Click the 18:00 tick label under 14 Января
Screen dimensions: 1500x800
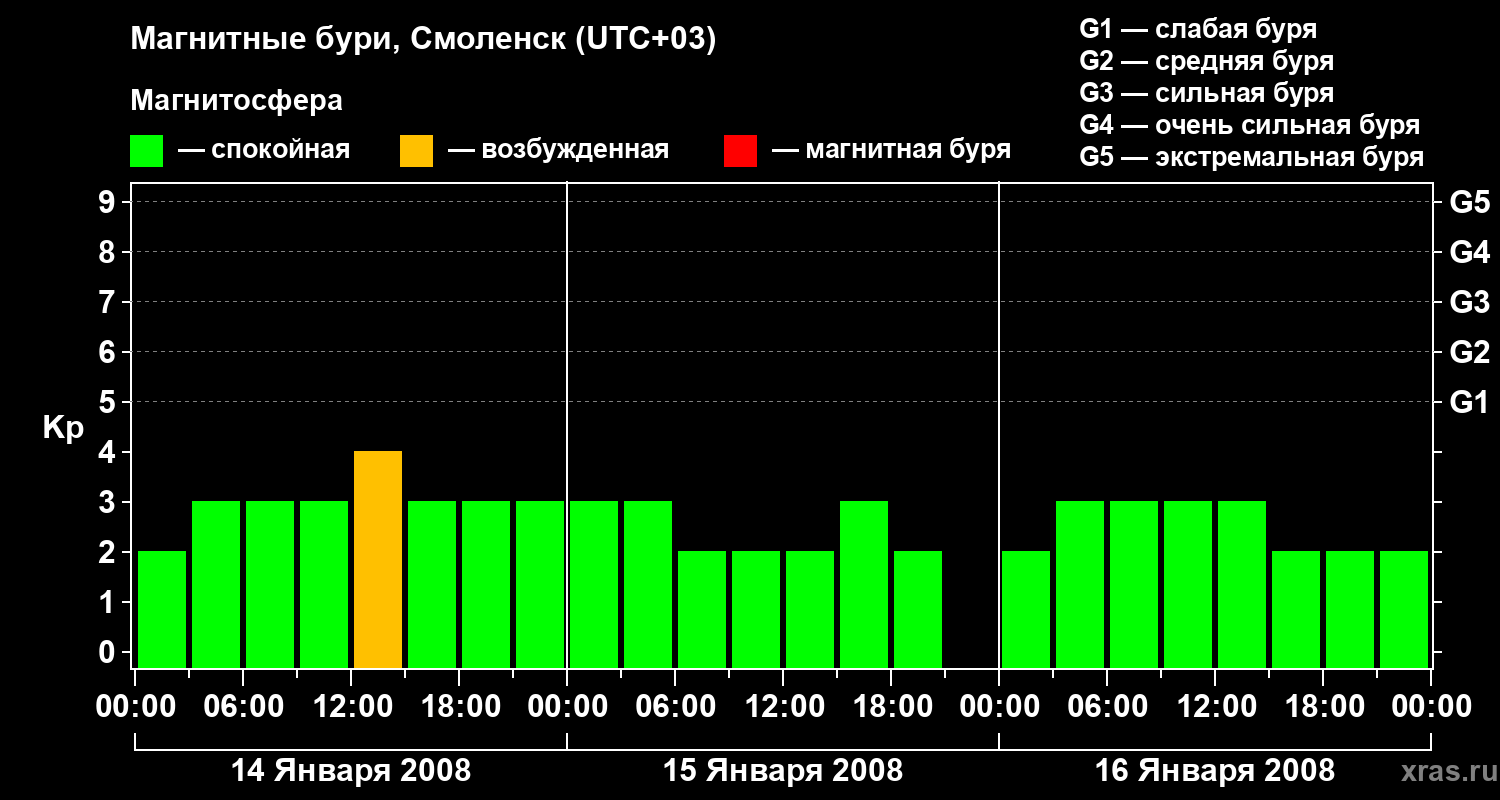point(459,707)
